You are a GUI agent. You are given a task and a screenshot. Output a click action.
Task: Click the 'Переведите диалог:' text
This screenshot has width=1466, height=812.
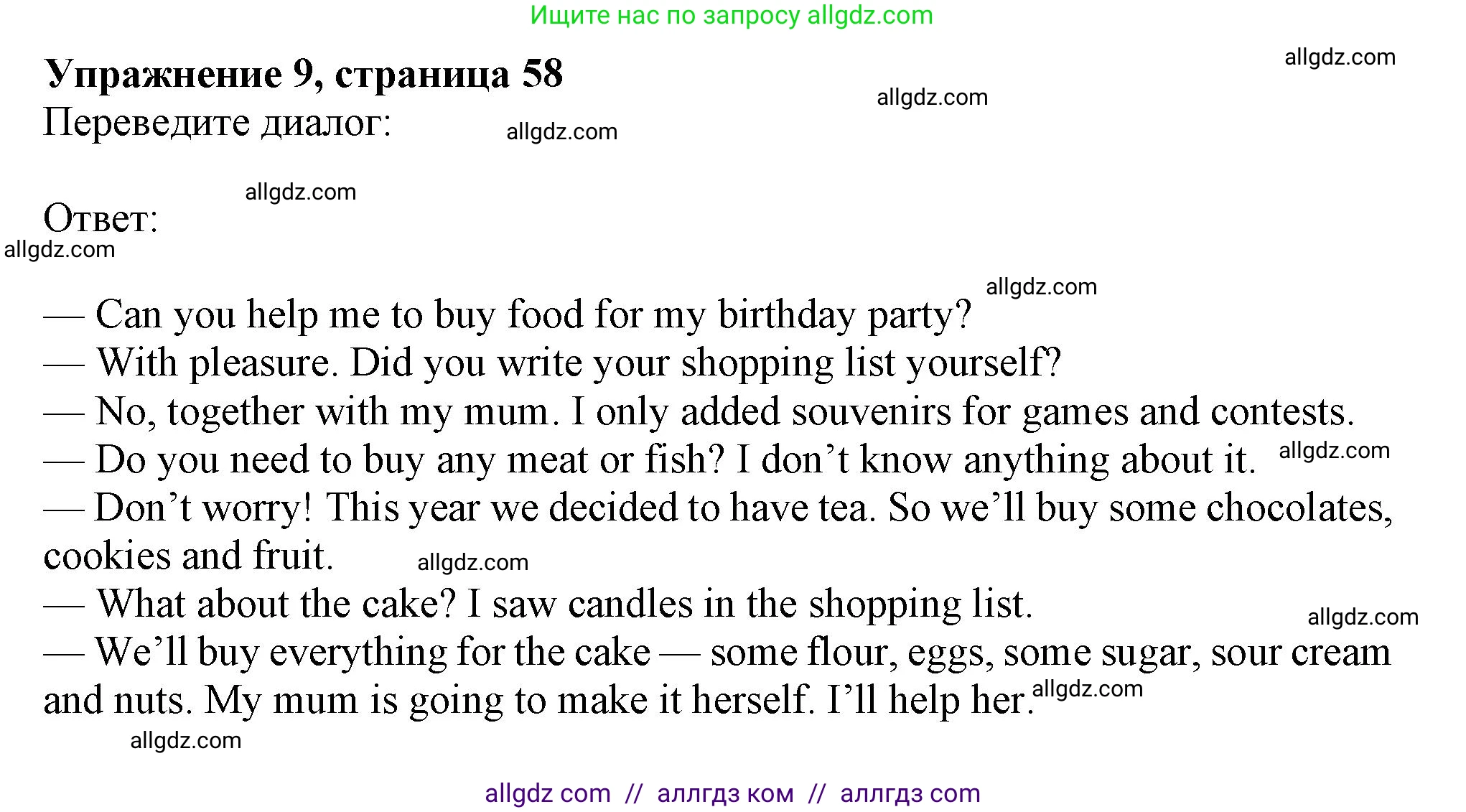(x=218, y=123)
